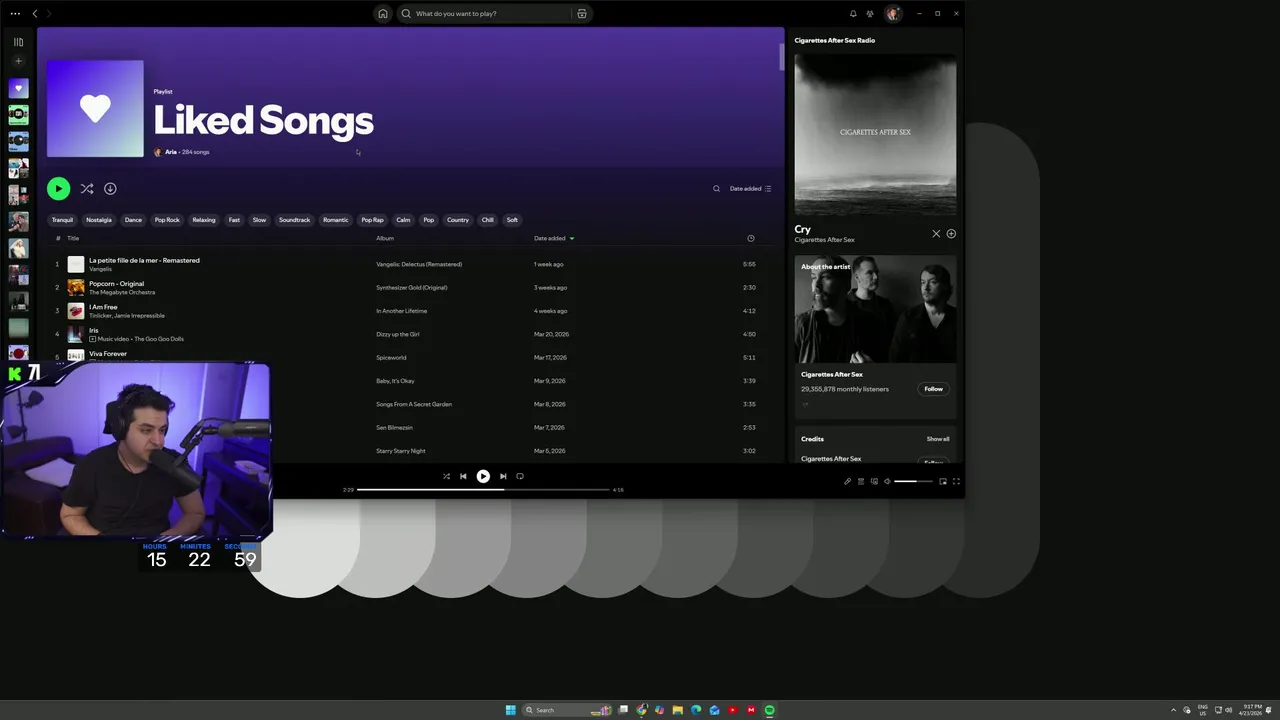The width and height of the screenshot is (1280, 720).
Task: Select the Calm filter chip
Action: click(403, 220)
